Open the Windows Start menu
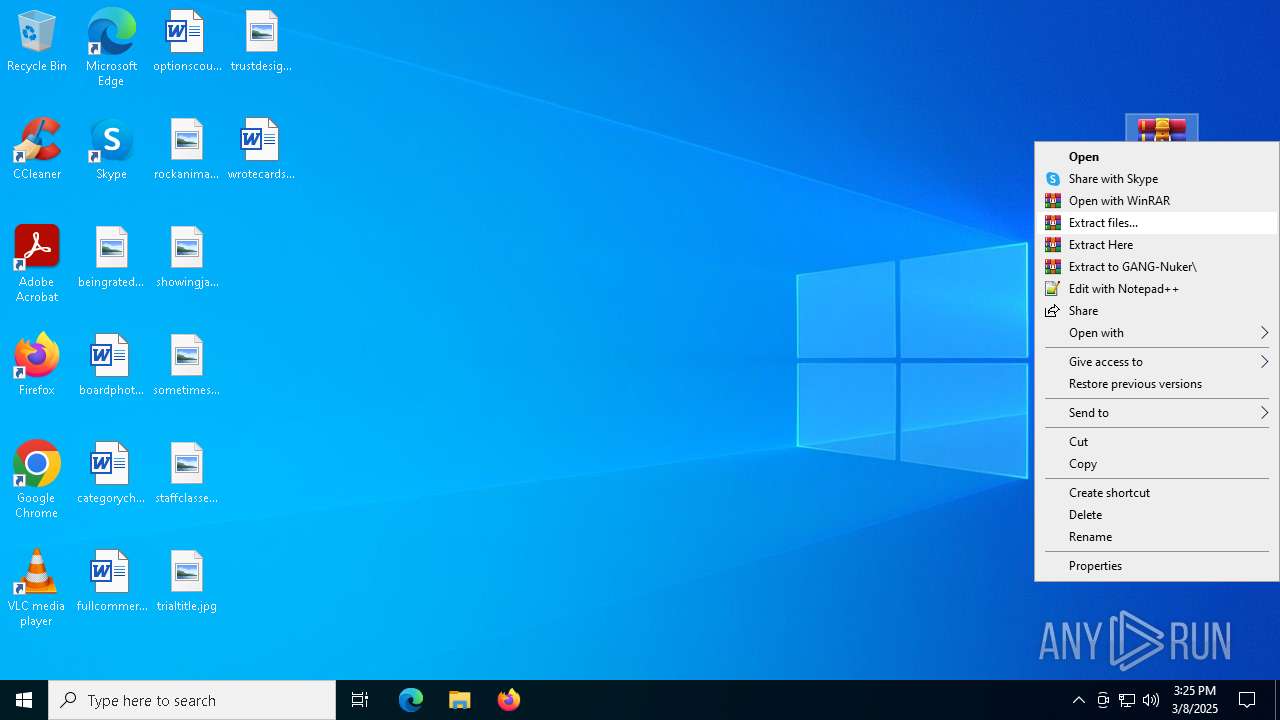Image resolution: width=1280 pixels, height=720 pixels. coord(24,700)
